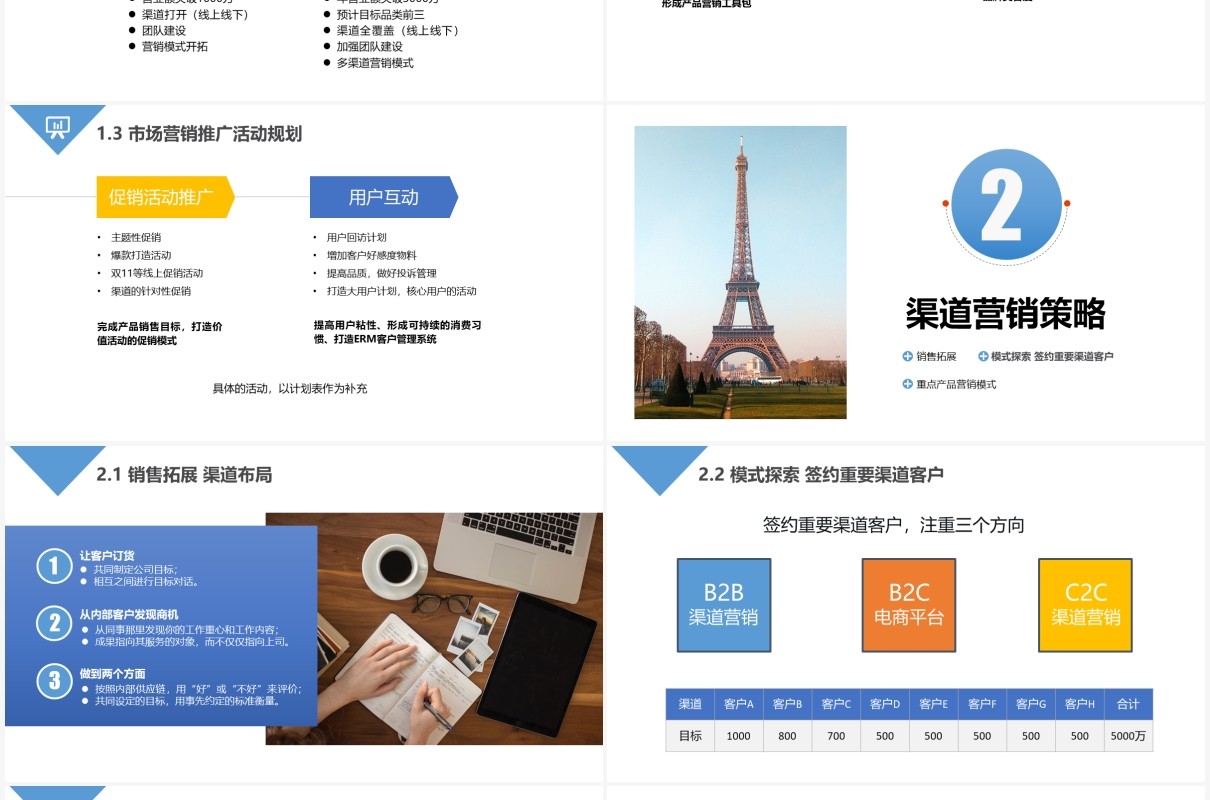Click the 客户H header cell
This screenshot has height=800, width=1210.
1080,704
